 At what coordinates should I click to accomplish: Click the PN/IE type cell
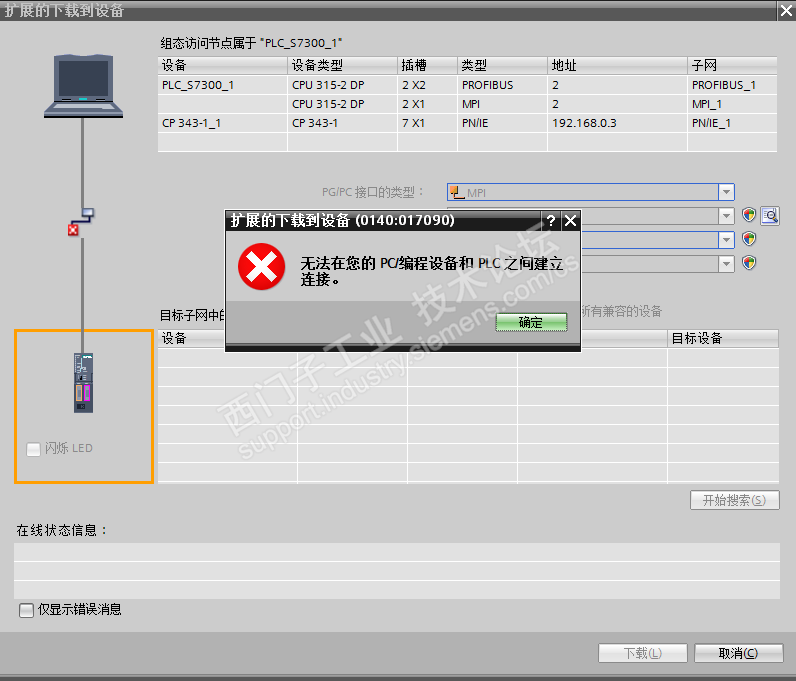coord(502,123)
